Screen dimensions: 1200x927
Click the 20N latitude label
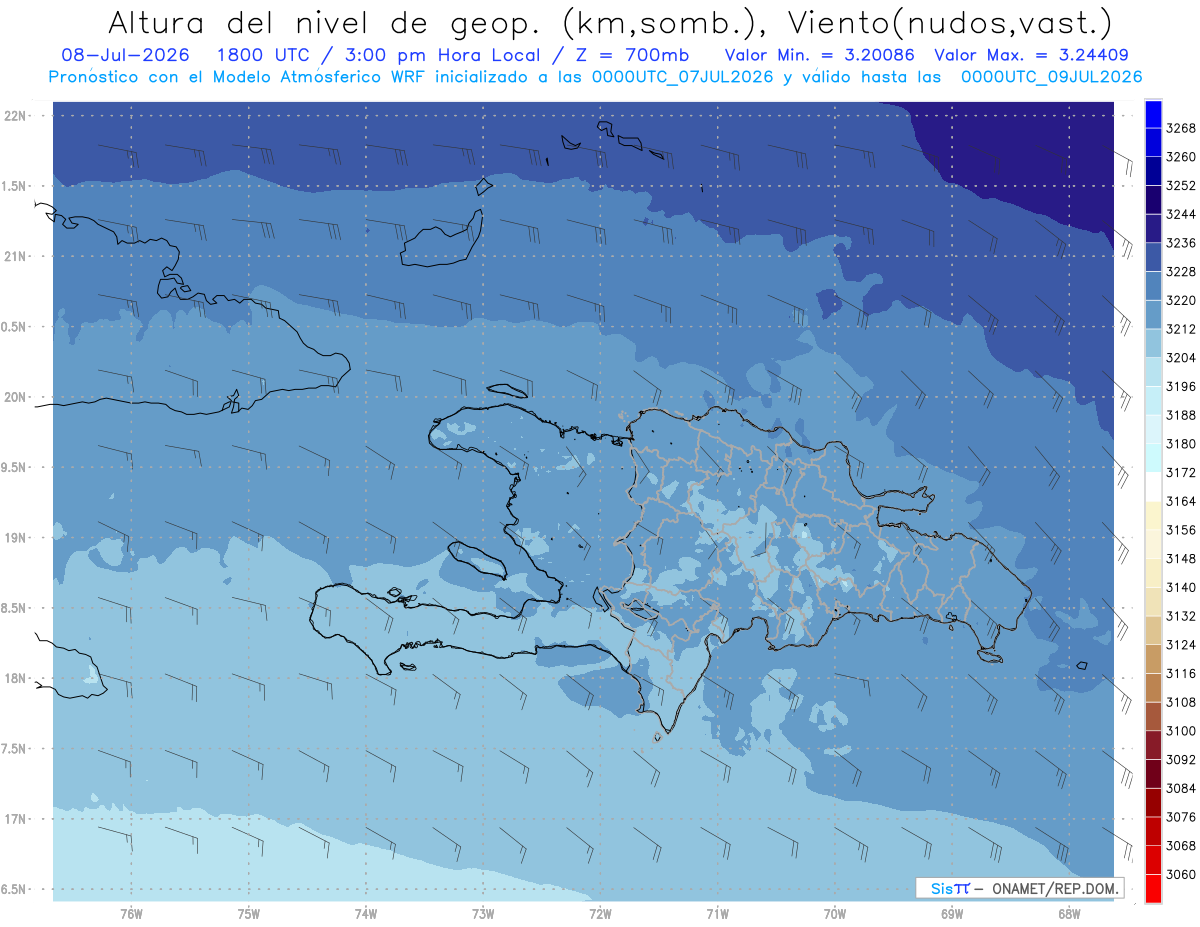pos(17,398)
